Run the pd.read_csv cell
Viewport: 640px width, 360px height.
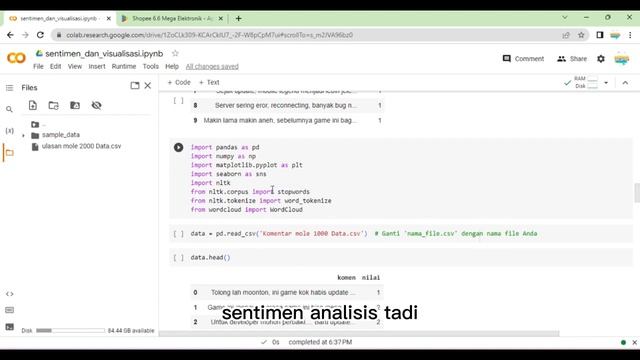pyautogui.click(x=178, y=233)
